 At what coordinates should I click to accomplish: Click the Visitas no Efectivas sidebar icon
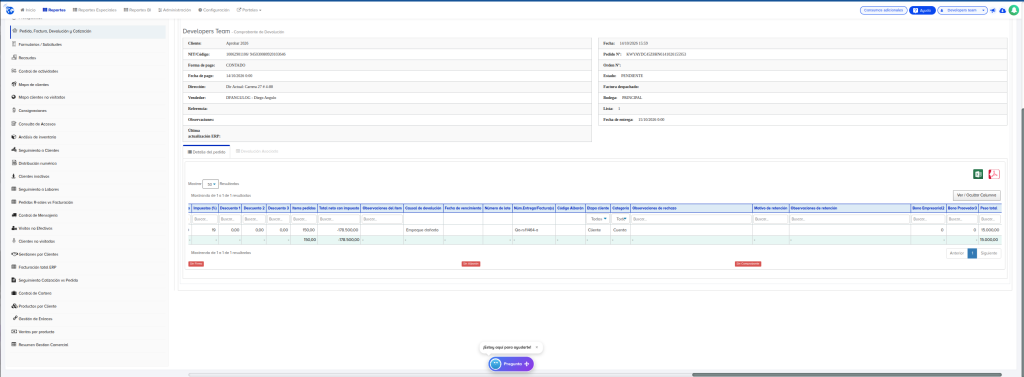click(14, 229)
